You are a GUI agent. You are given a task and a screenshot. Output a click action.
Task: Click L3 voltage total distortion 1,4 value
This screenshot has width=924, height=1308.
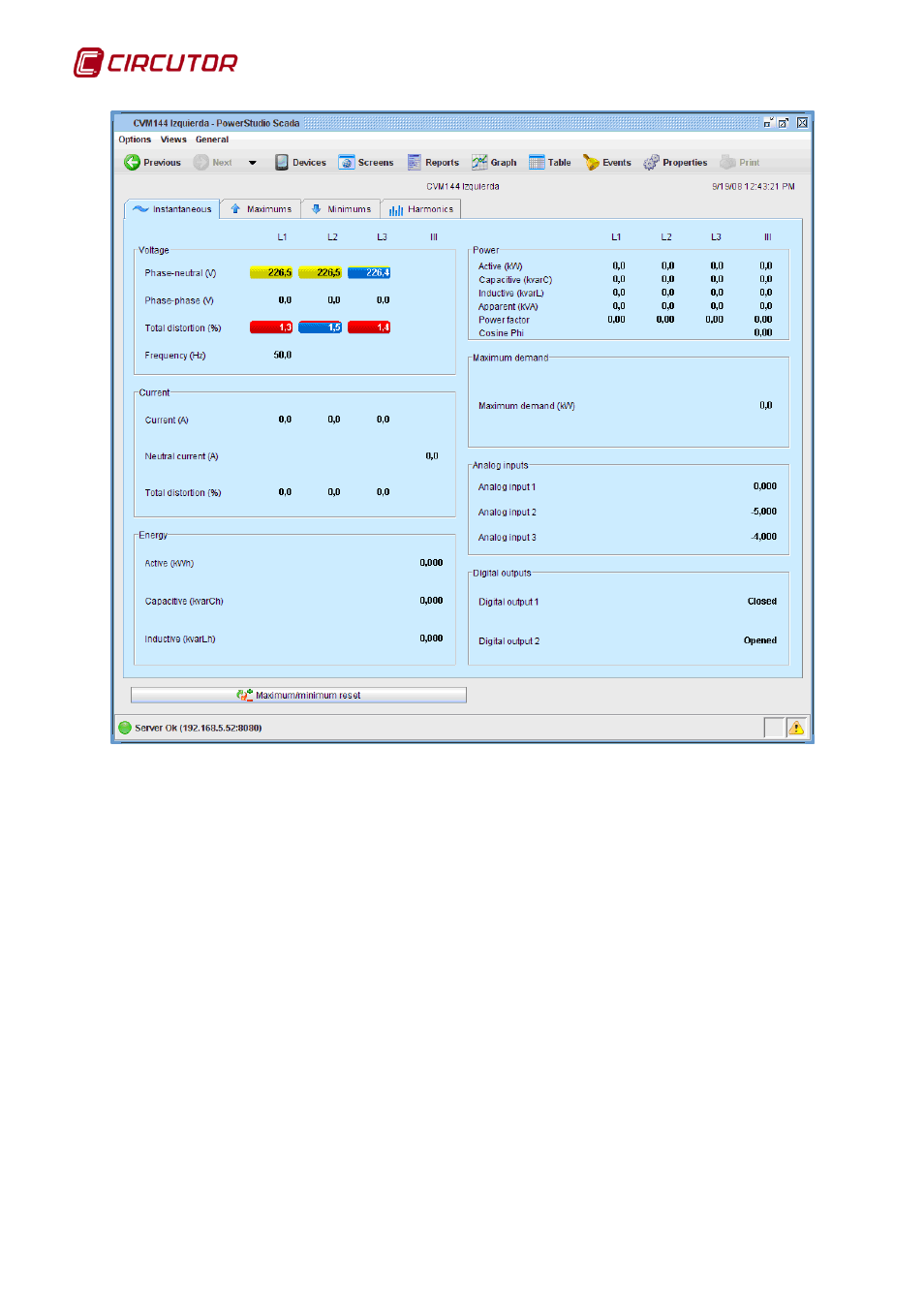[369, 327]
